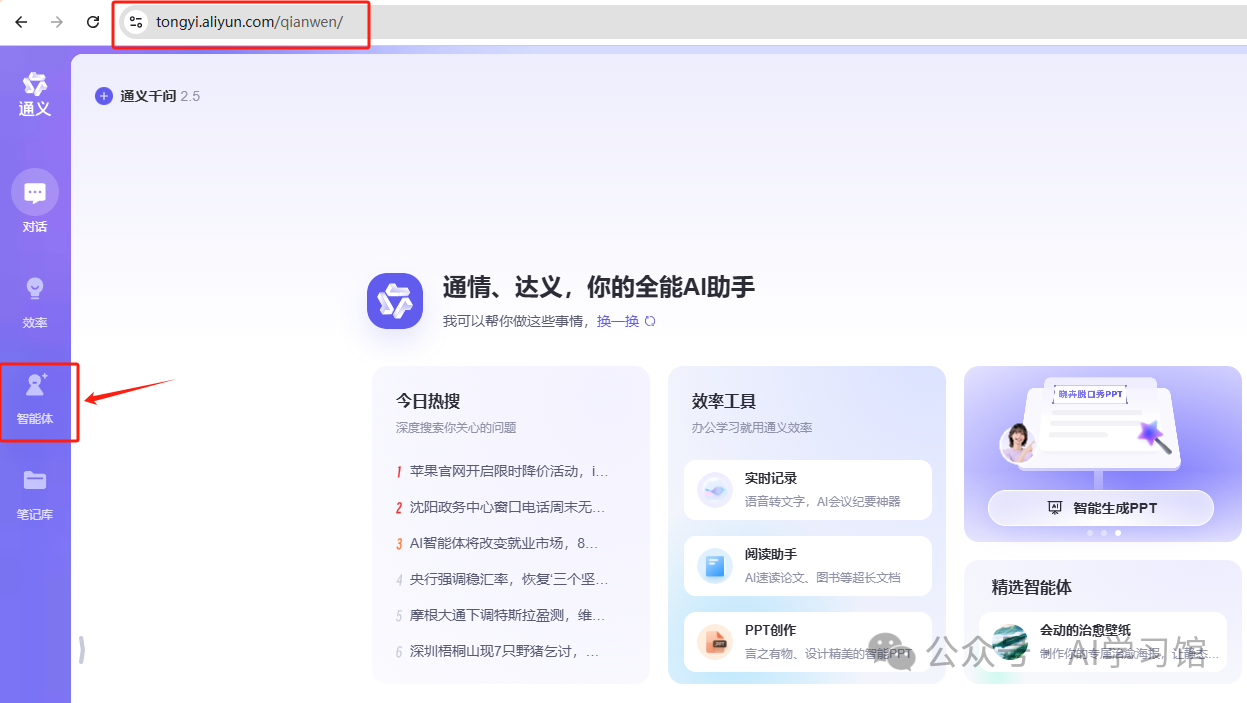Select the third carousel dot under the PPT banner

1117,533
